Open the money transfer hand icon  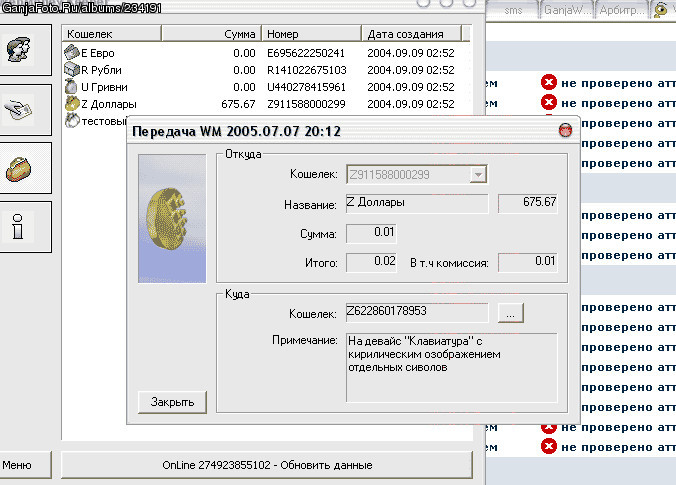click(19, 110)
